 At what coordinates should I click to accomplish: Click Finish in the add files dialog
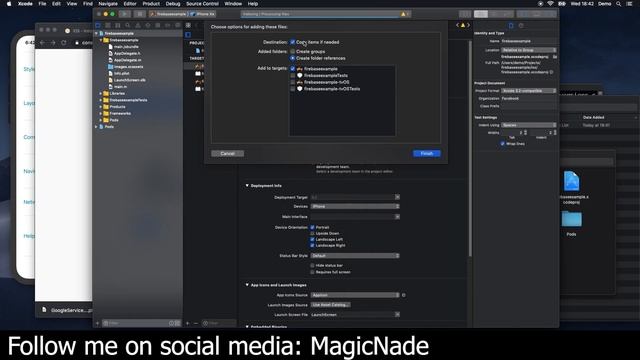coord(427,153)
